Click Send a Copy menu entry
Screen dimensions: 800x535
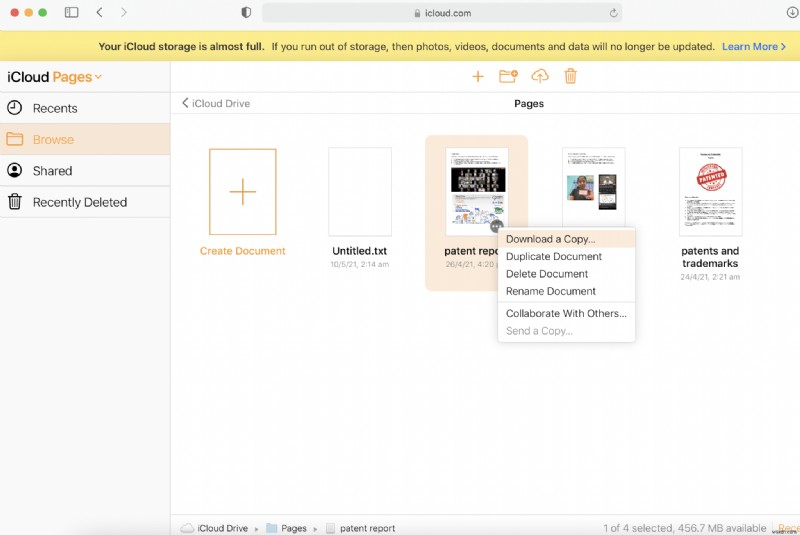coord(566,331)
